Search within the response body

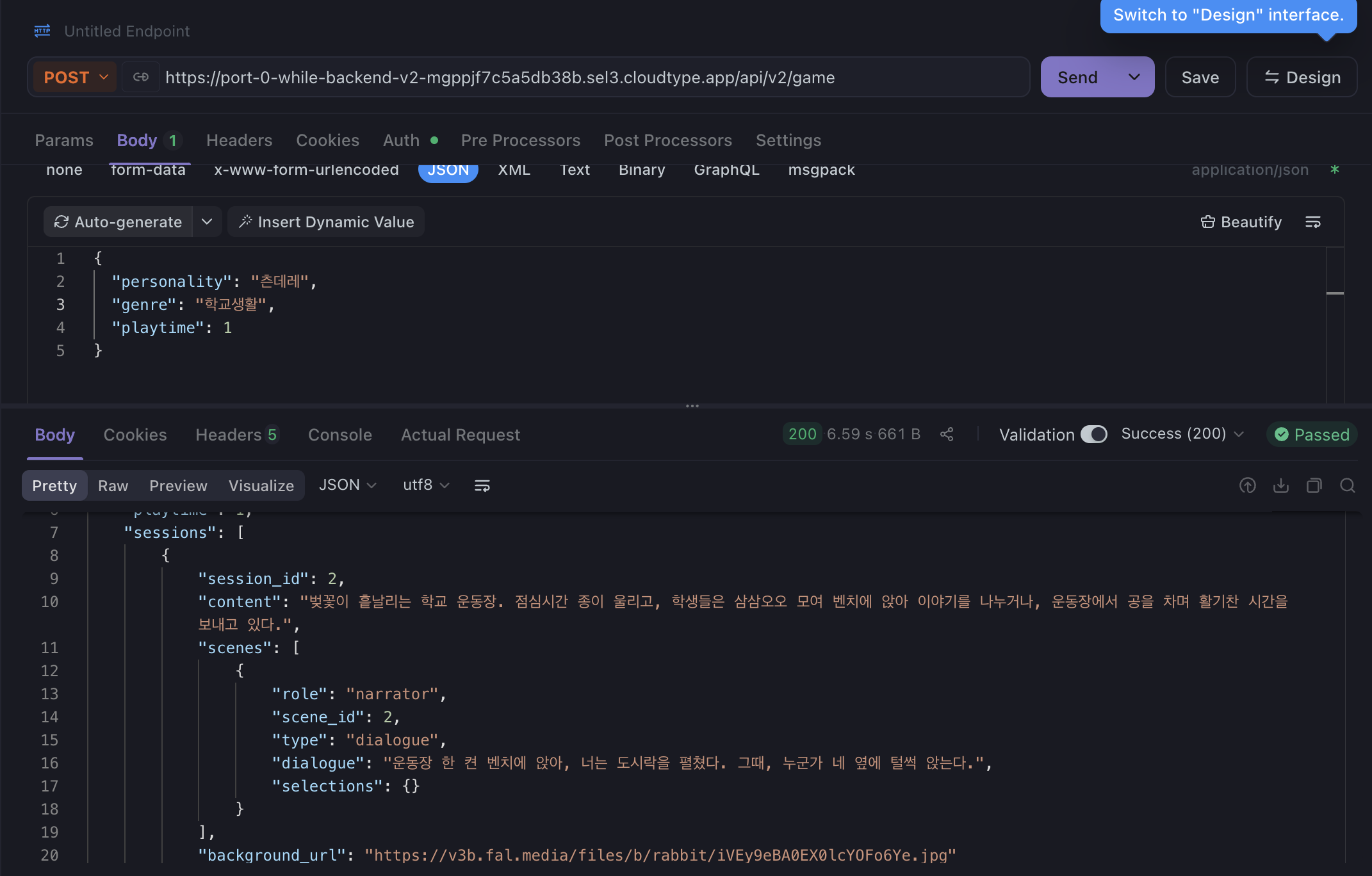1348,486
